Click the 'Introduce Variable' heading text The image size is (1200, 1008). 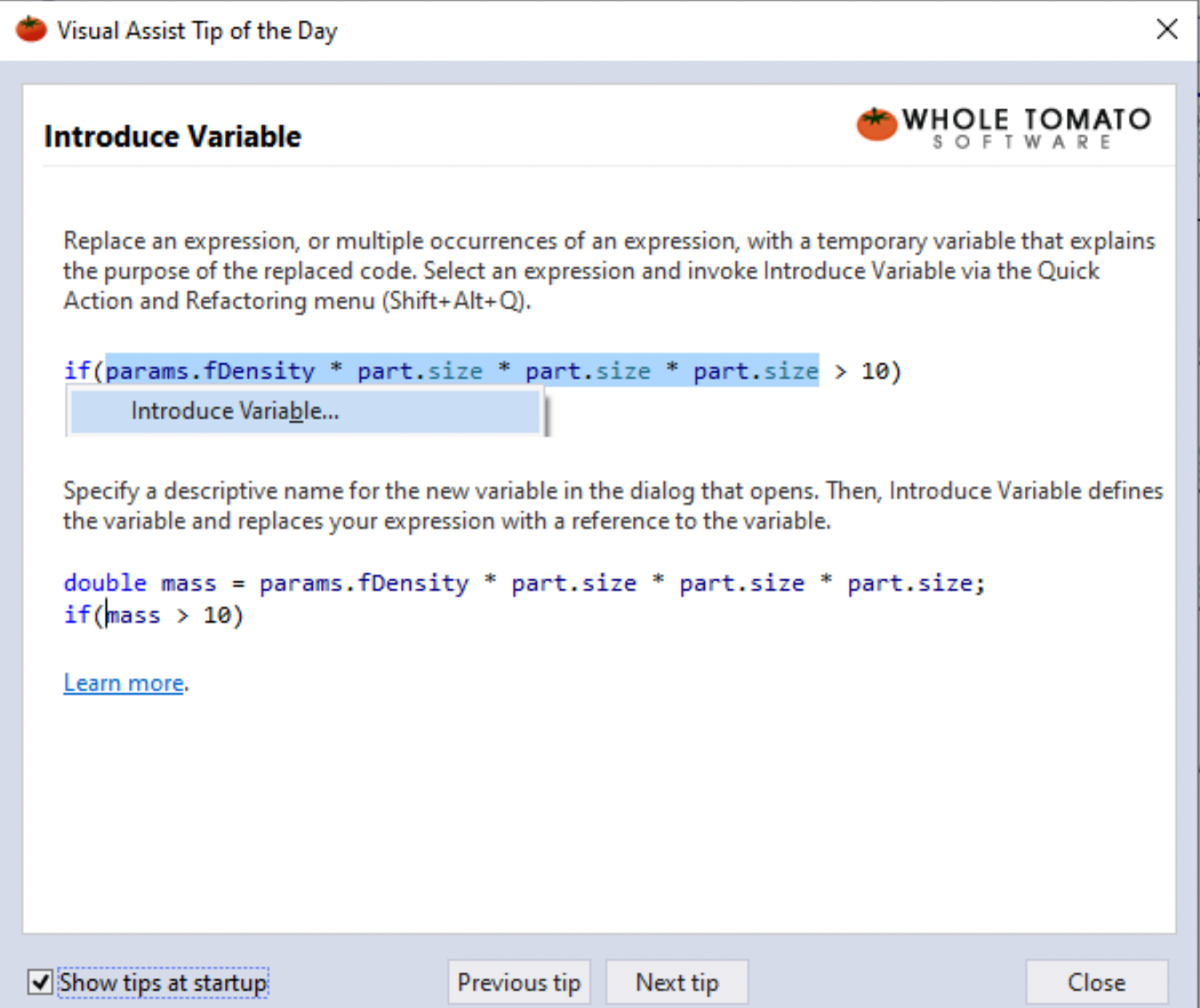point(172,136)
